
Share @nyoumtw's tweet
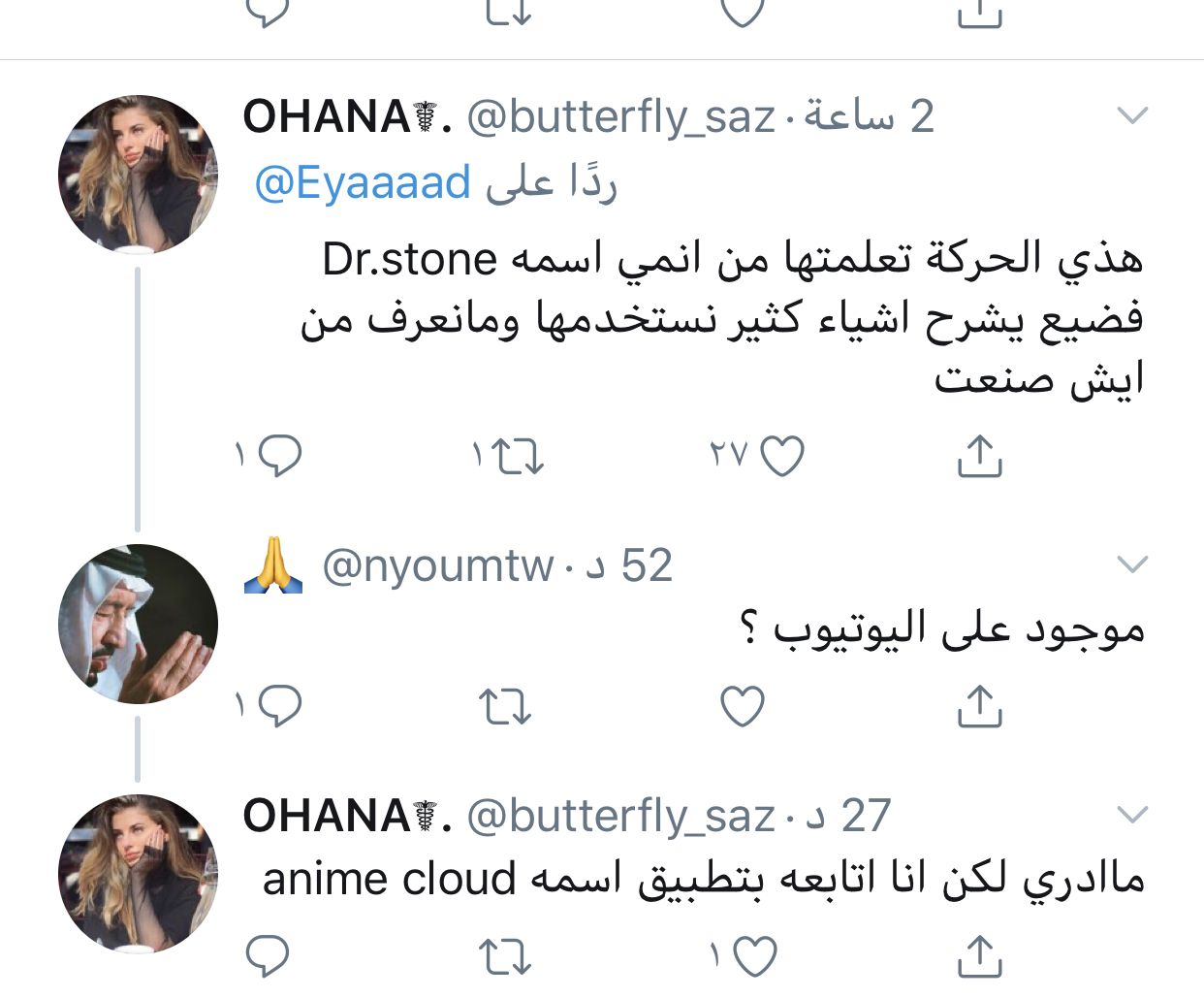click(979, 706)
